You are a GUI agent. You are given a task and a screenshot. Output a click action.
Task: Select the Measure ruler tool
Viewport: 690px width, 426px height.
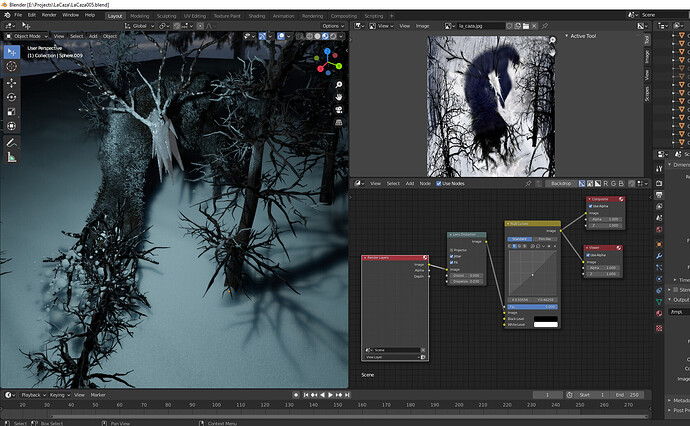click(x=12, y=157)
